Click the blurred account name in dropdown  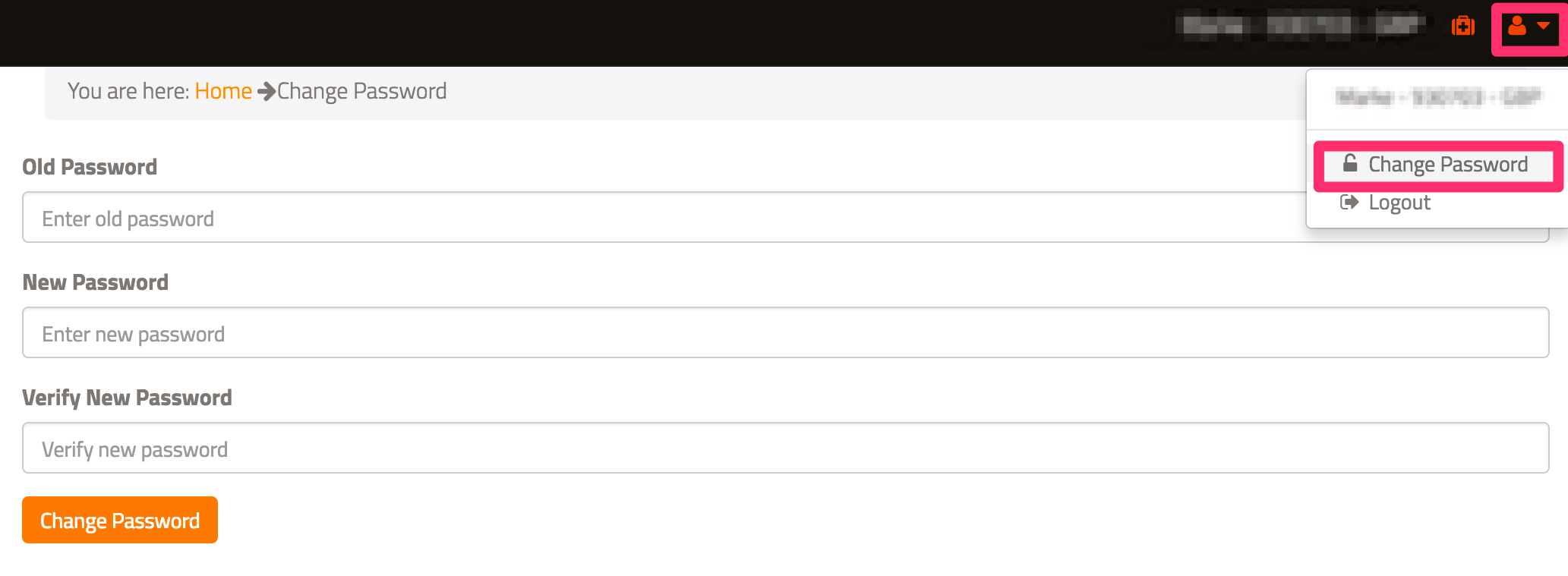tap(1438, 97)
